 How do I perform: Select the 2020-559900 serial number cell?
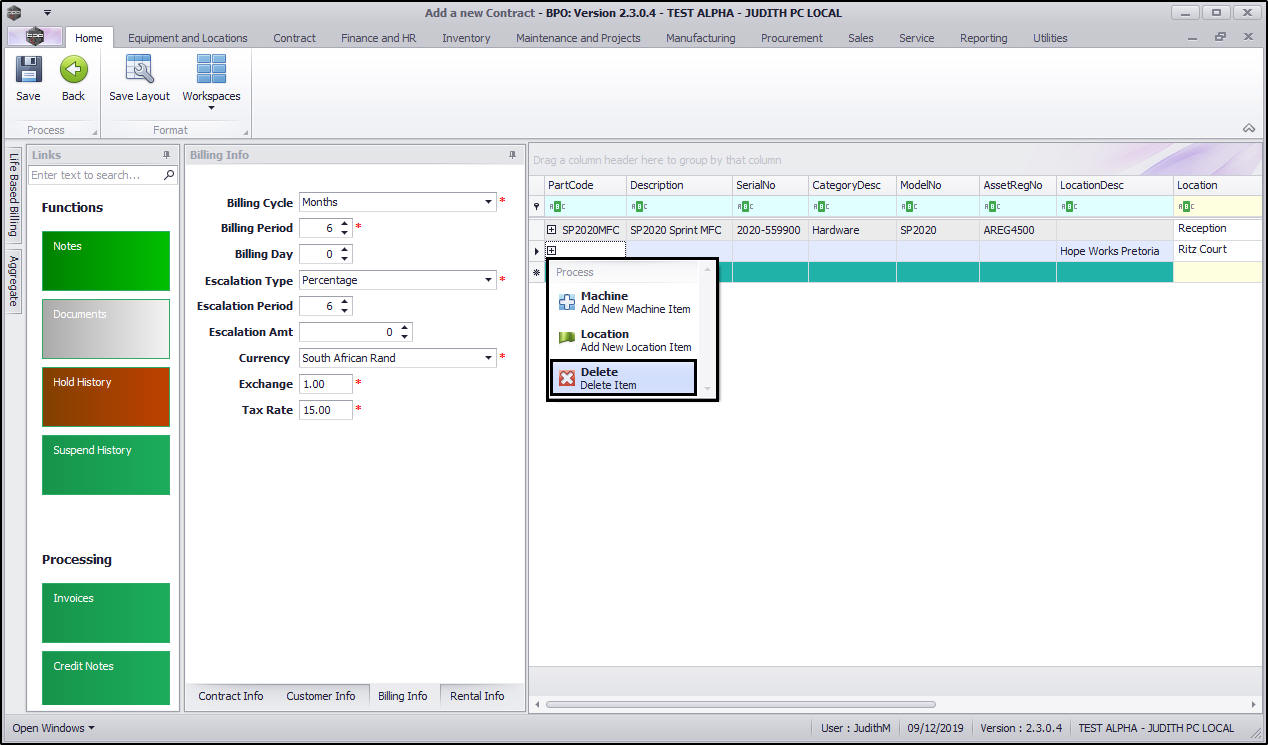pos(768,230)
